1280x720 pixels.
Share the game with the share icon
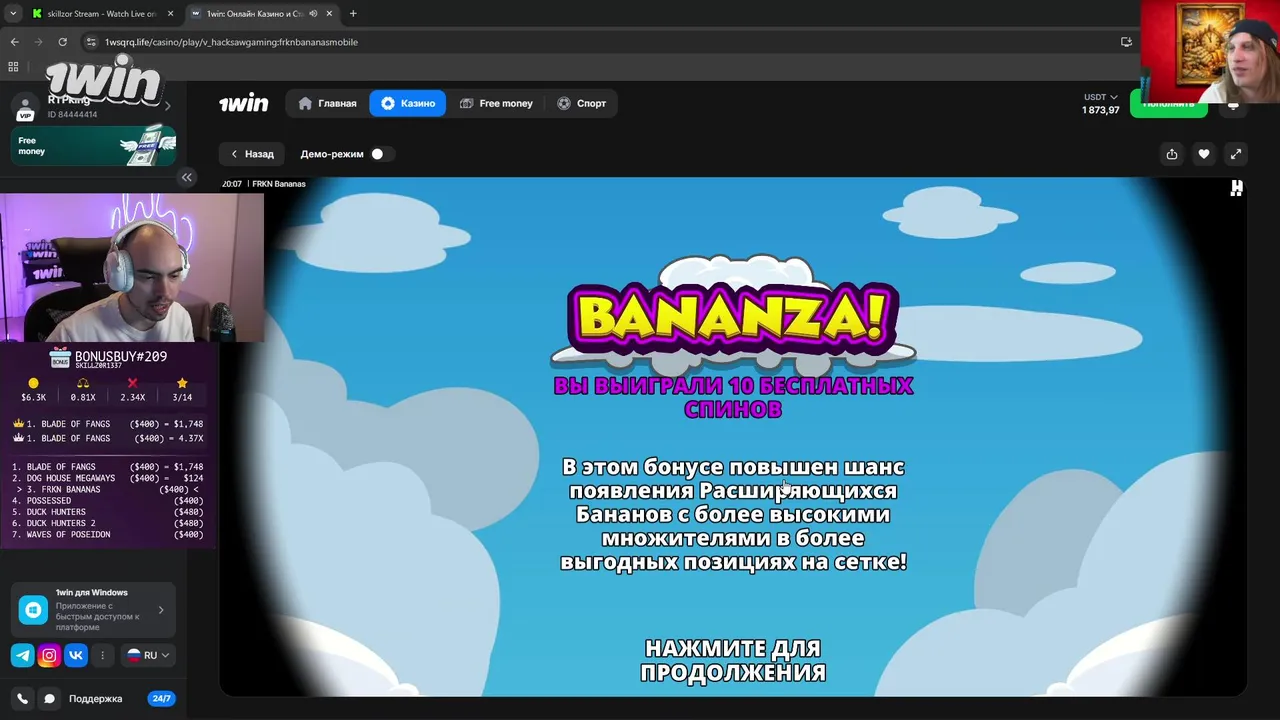(x=1171, y=154)
